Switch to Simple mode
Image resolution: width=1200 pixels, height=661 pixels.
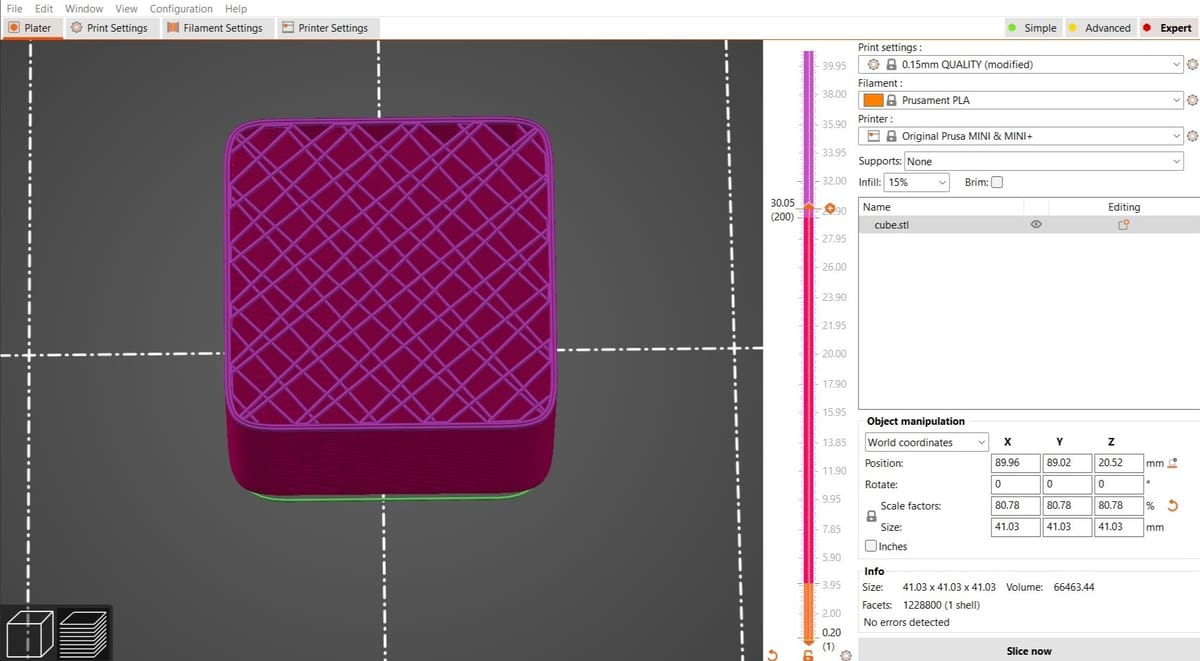pos(1032,28)
